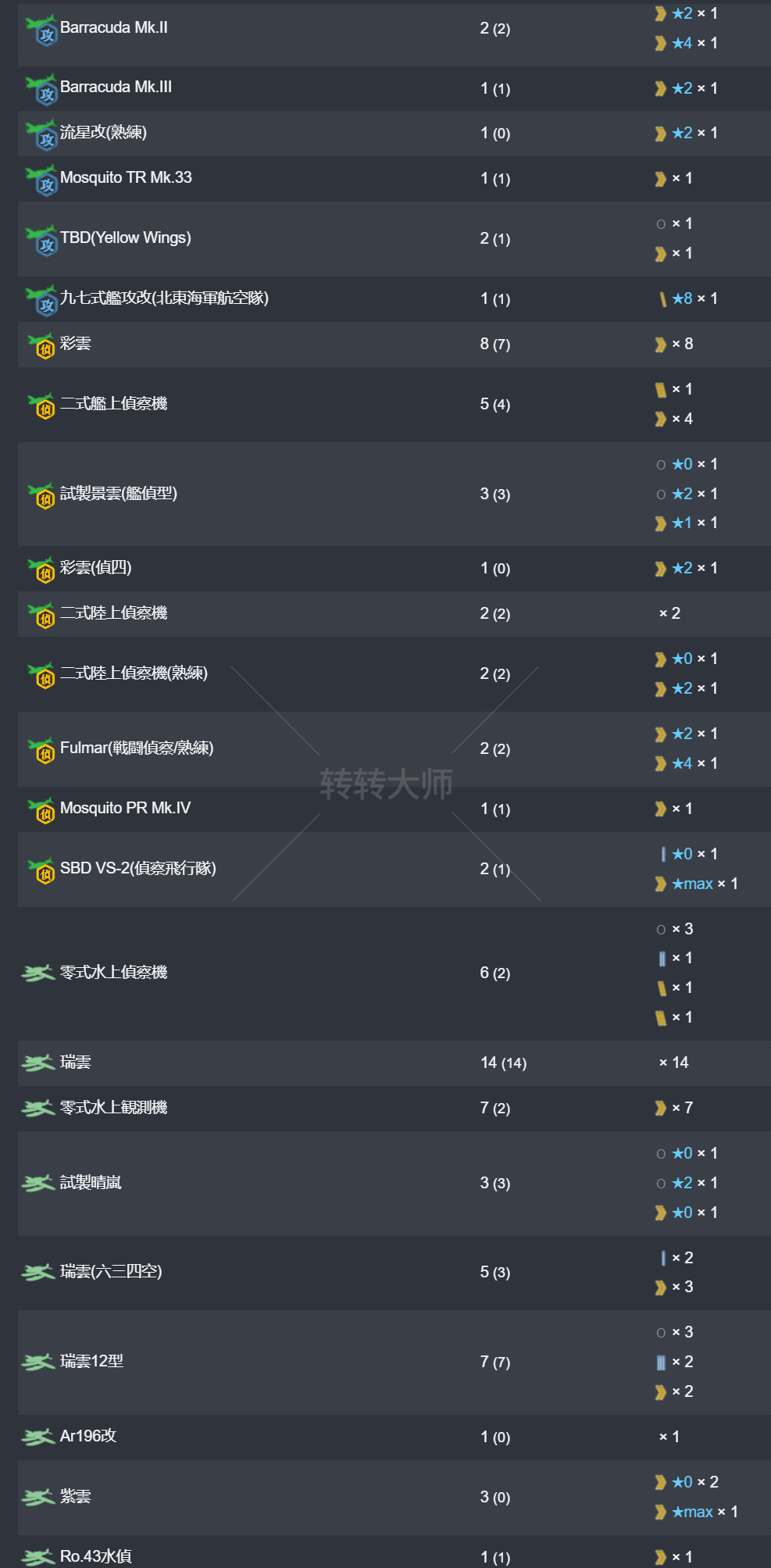The height and width of the screenshot is (1568, 771).
Task: Click the 試製晴嵐 seaplane icon
Action: [x=37, y=1184]
